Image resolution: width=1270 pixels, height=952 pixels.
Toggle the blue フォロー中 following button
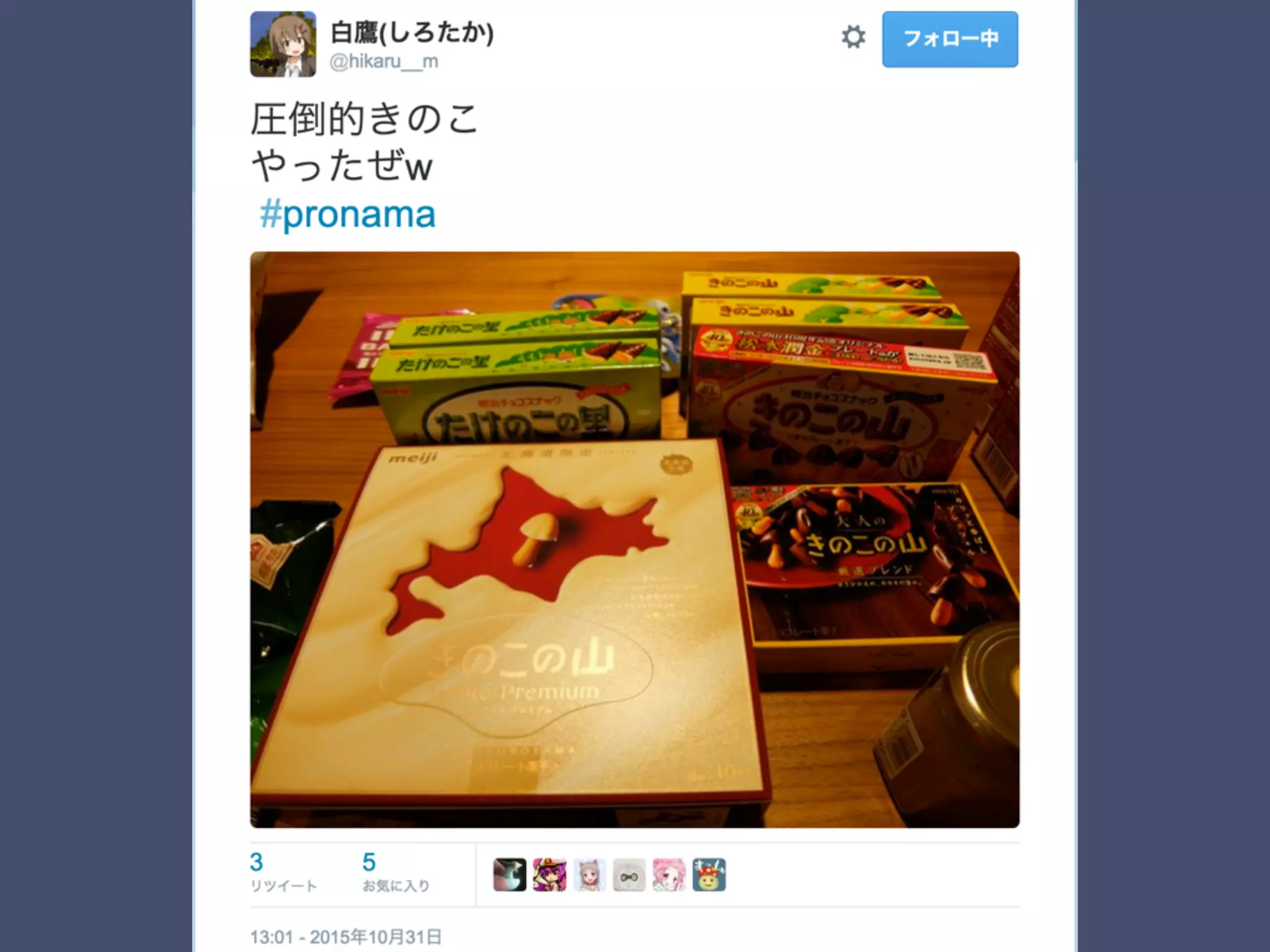(950, 39)
